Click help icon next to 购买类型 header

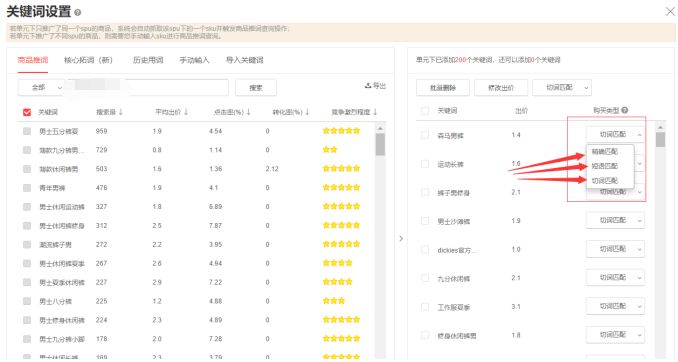(624, 110)
